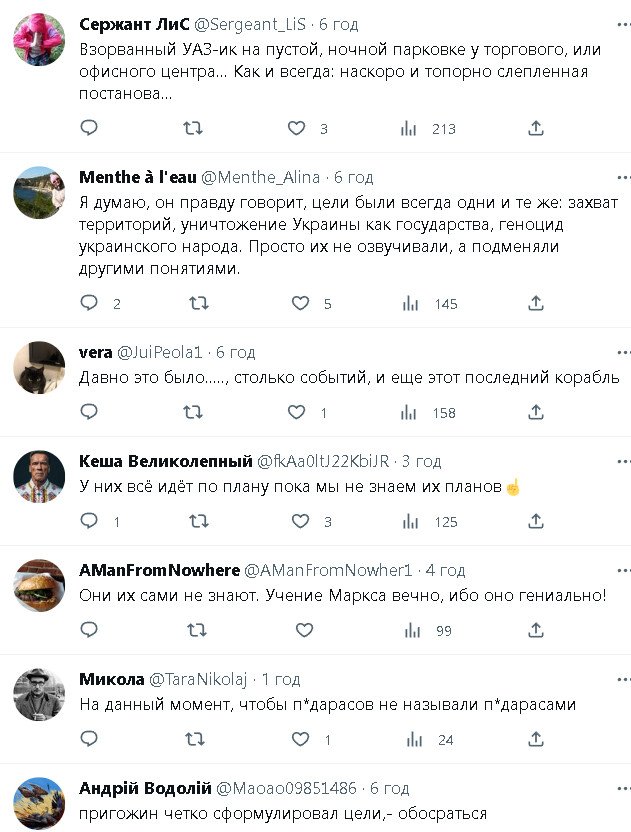
Task: Like vera's tweet about the ship
Action: 297,412
